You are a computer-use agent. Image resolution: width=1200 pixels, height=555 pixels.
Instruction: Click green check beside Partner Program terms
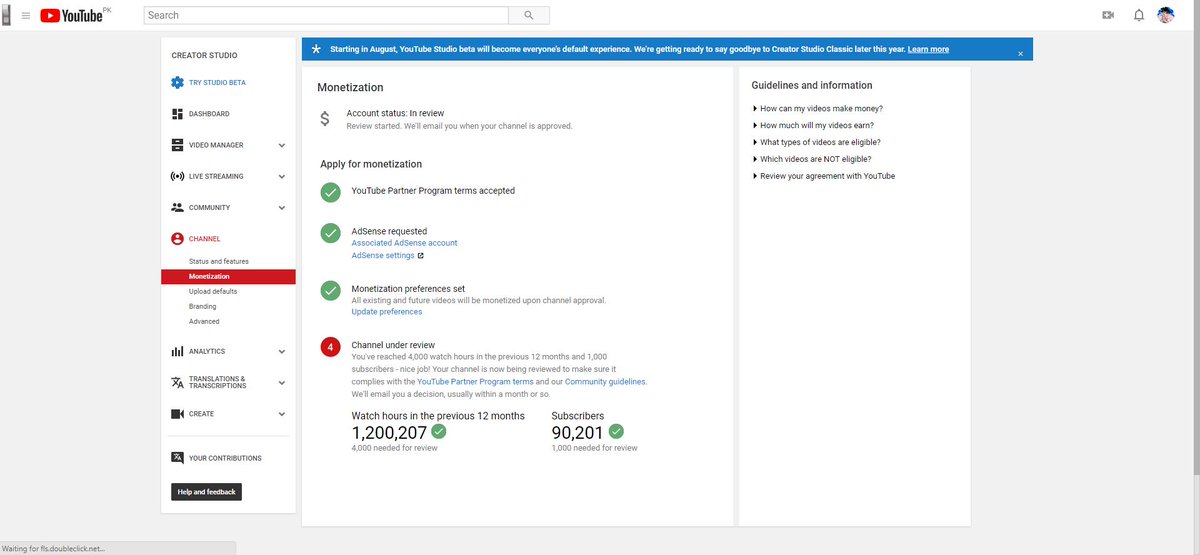click(330, 192)
